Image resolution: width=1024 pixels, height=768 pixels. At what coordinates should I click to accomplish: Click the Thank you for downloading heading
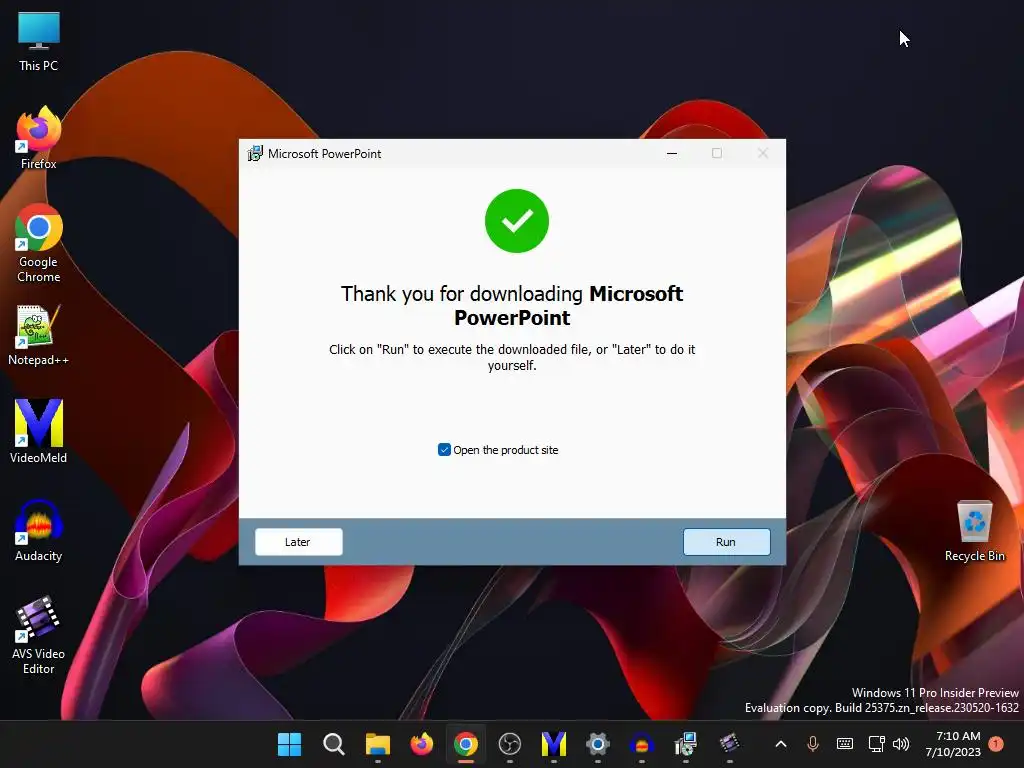click(512, 306)
